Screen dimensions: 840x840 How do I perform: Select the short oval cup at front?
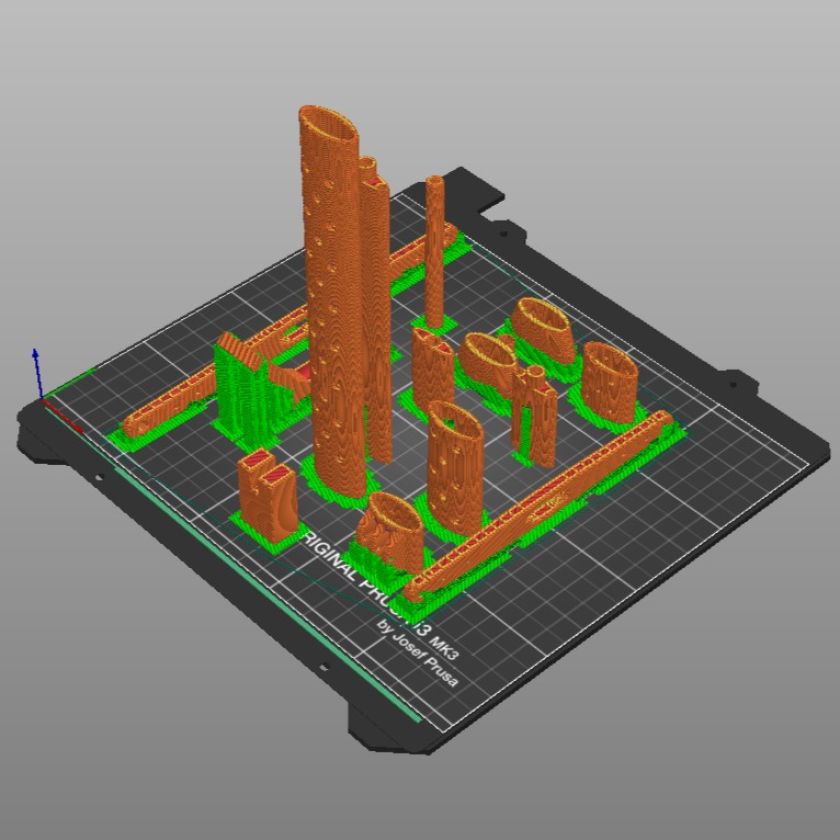(x=393, y=532)
